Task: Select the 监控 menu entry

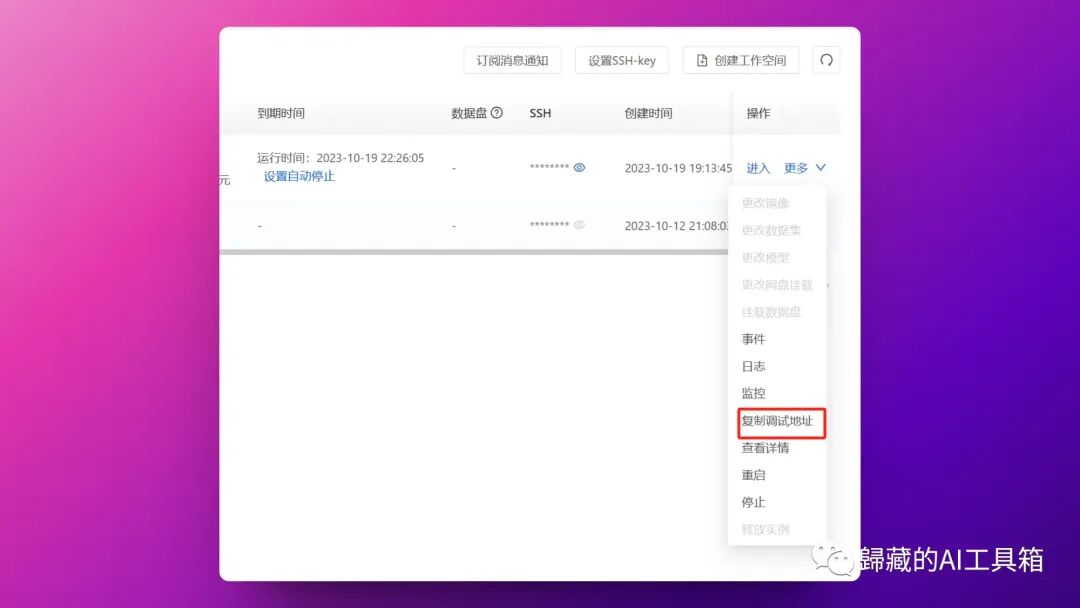Action: click(x=754, y=393)
